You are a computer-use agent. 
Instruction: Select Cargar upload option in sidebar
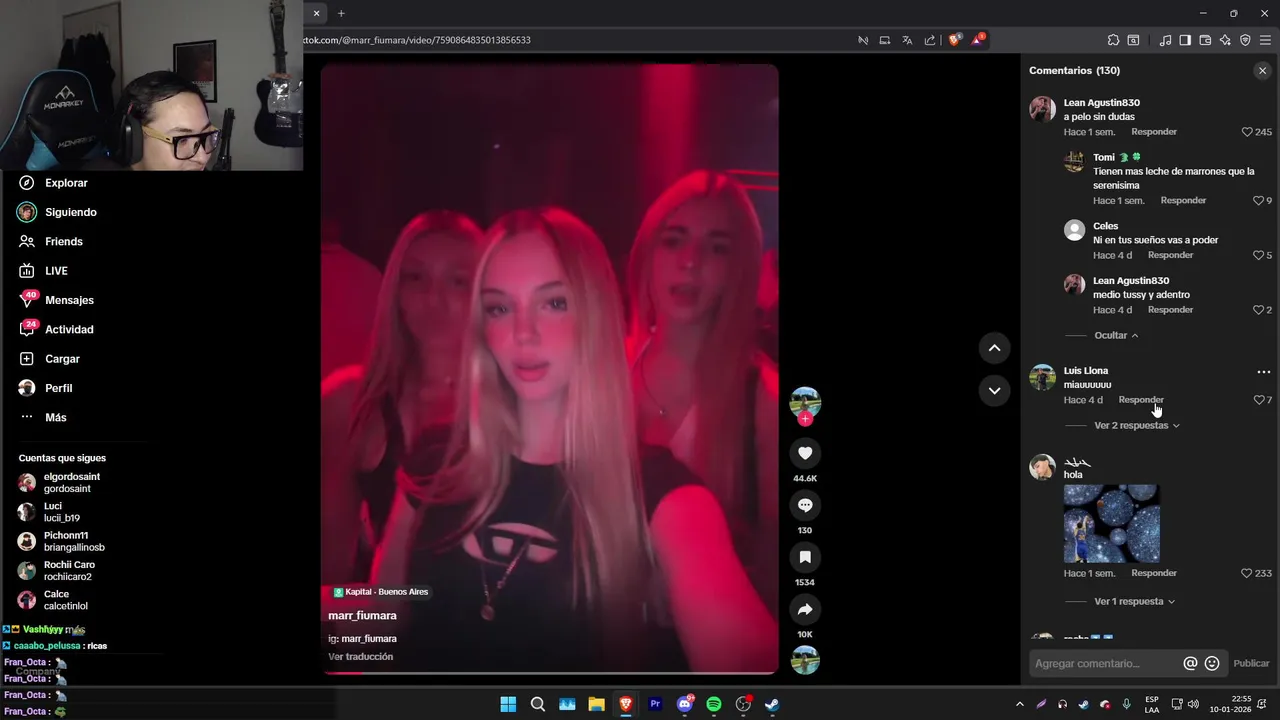tap(62, 359)
